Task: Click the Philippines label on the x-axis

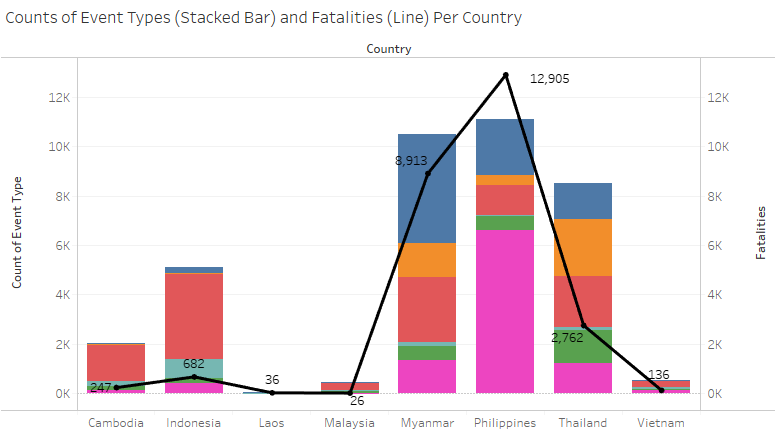Action: 505,423
